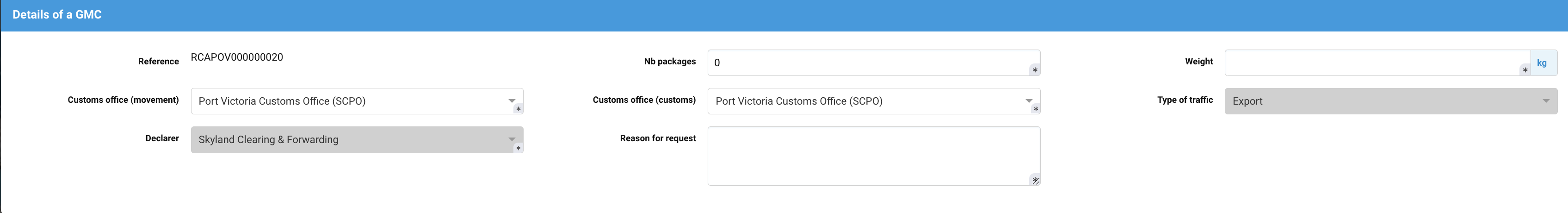Viewport: 1568px width, 213px height.
Task: Click the Declarer label text
Action: (162, 138)
